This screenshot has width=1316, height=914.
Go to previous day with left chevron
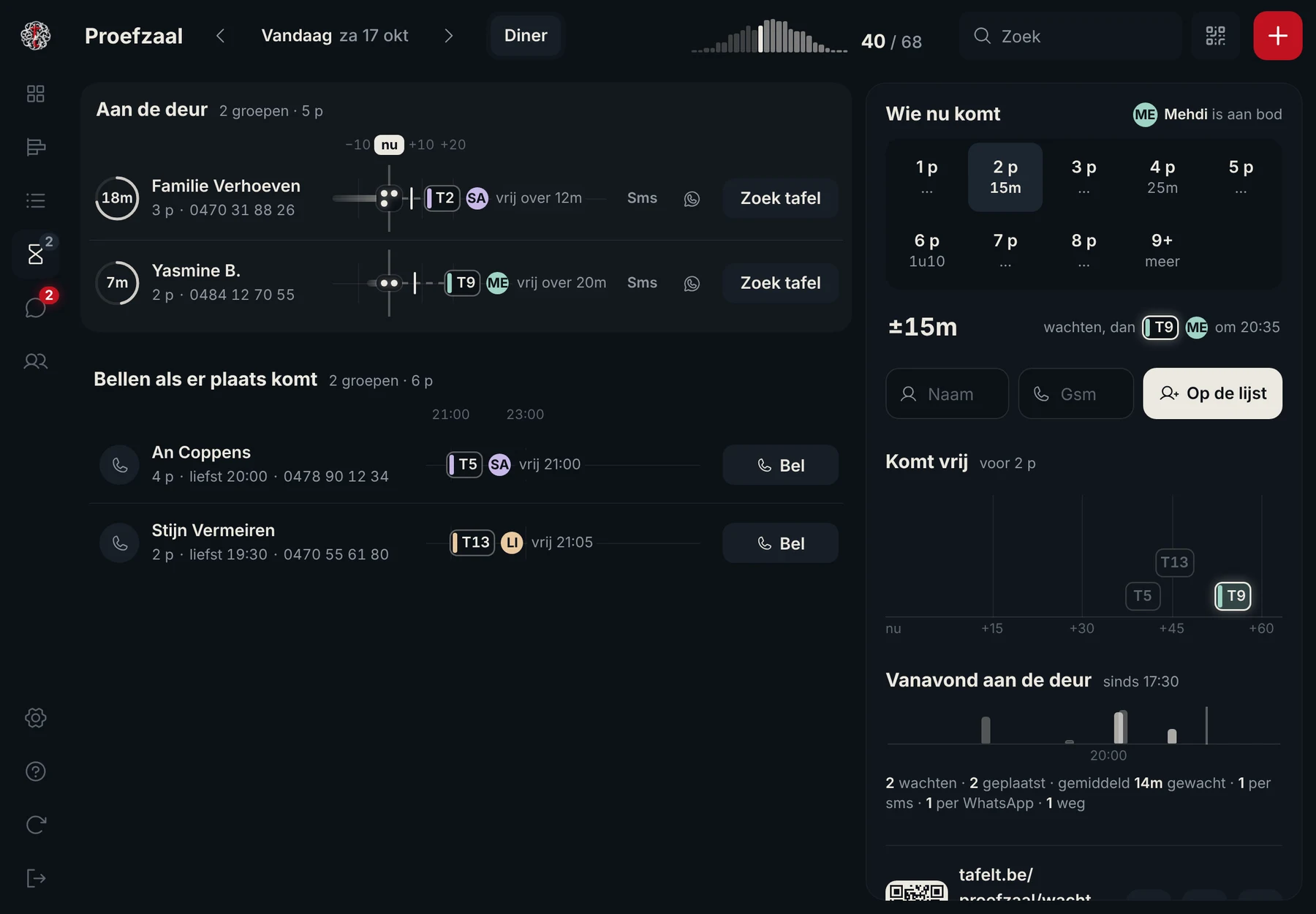[x=221, y=36]
